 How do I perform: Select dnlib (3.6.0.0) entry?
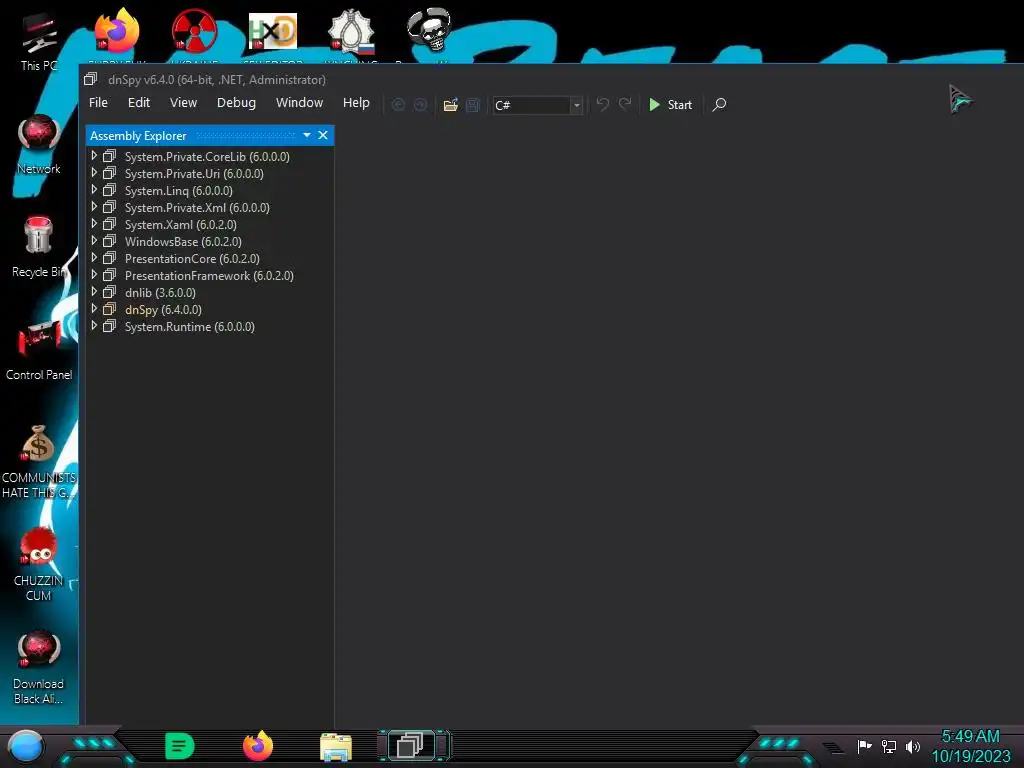click(160, 293)
